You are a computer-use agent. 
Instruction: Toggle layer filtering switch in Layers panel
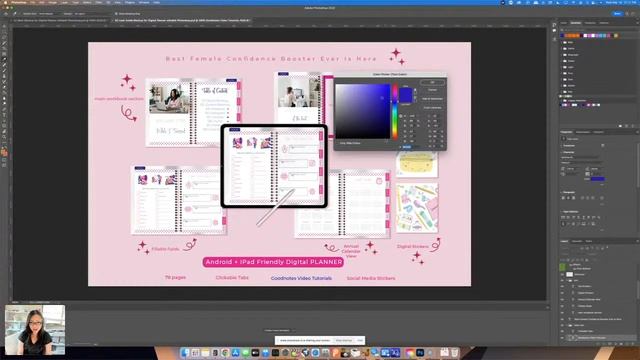(607, 248)
